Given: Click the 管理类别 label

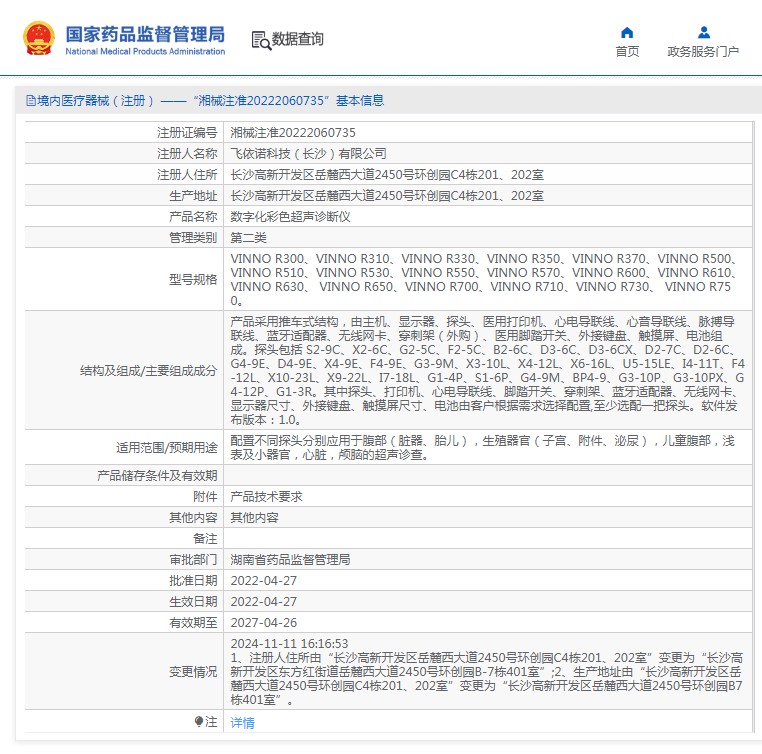Looking at the screenshot, I should [x=193, y=237].
